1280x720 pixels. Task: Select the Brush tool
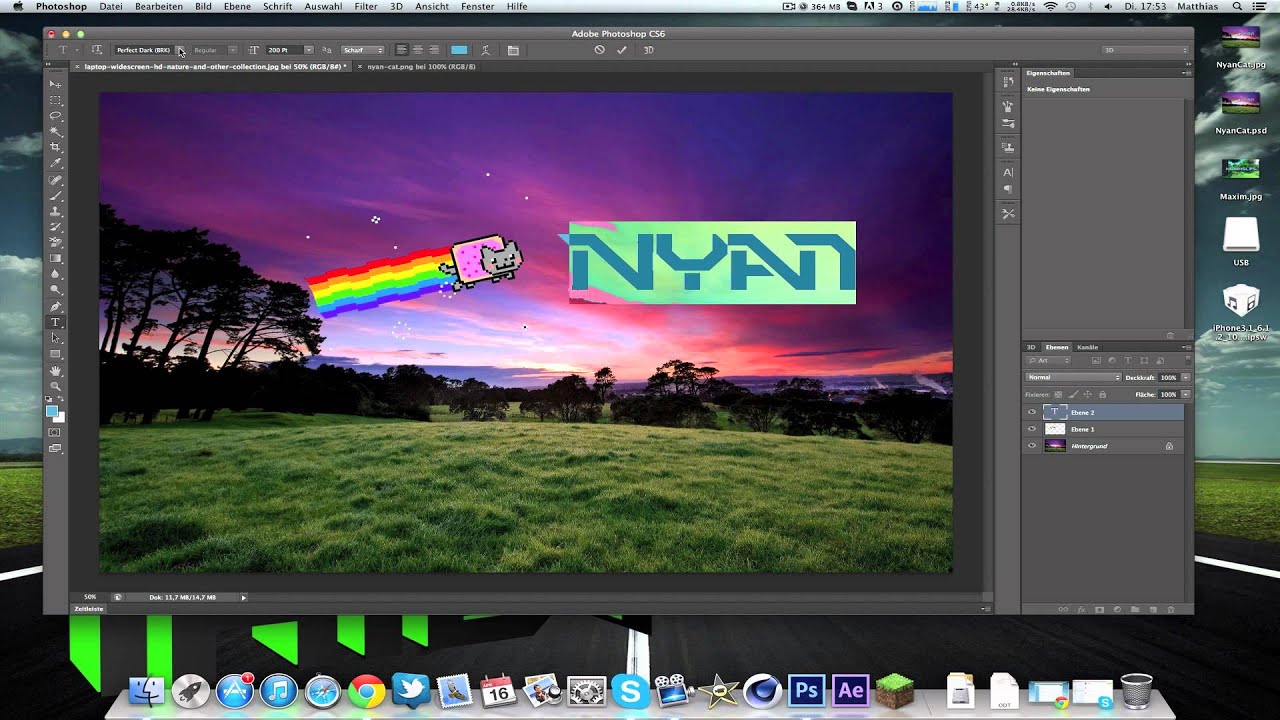[x=57, y=196]
